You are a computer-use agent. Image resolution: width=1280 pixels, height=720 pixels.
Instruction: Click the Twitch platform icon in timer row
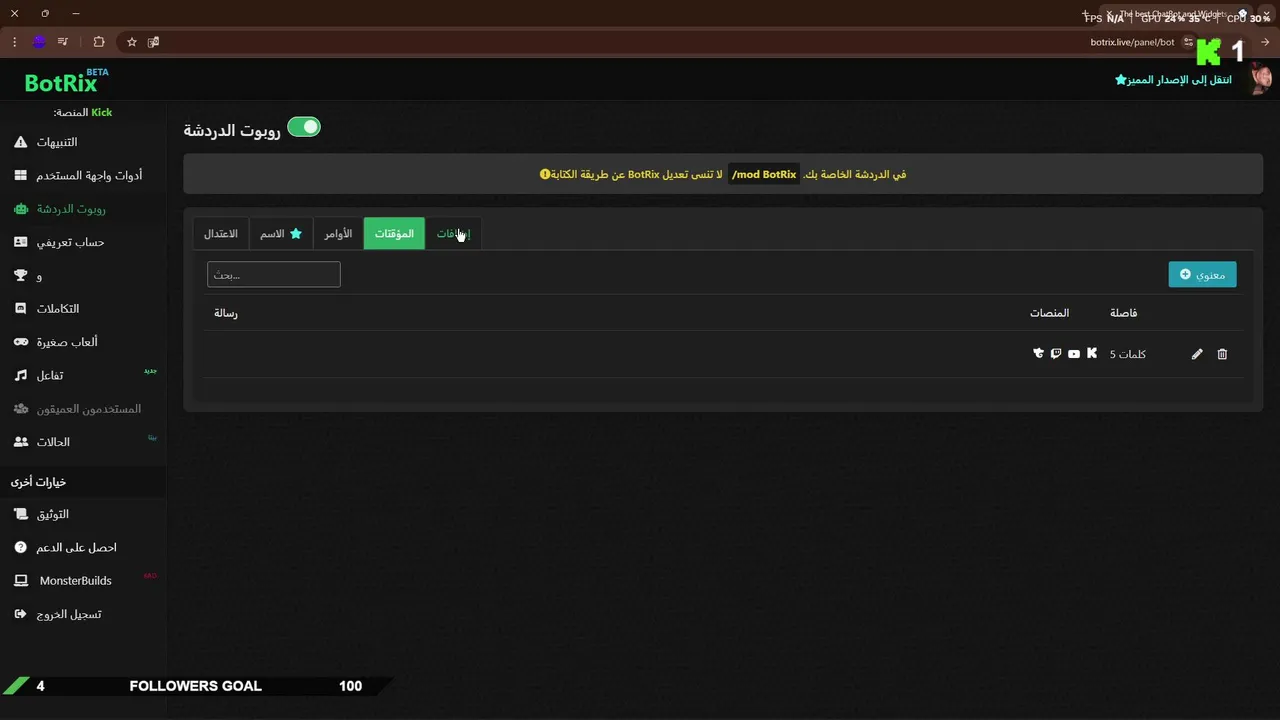point(1056,354)
